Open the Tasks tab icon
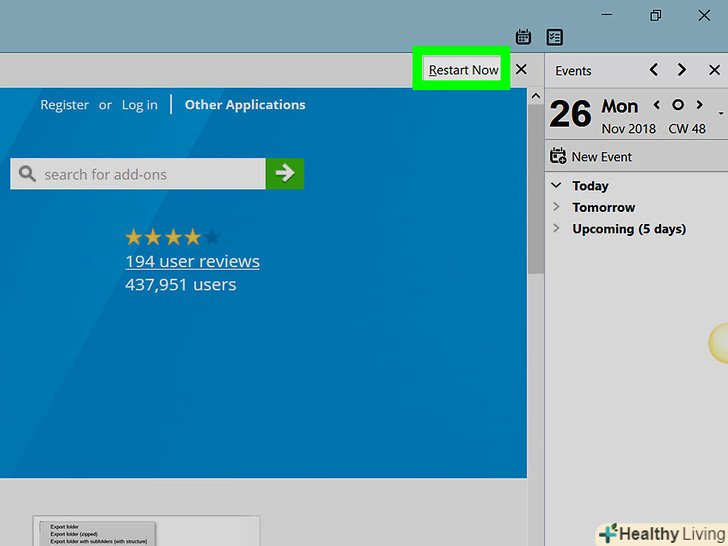 click(x=554, y=37)
